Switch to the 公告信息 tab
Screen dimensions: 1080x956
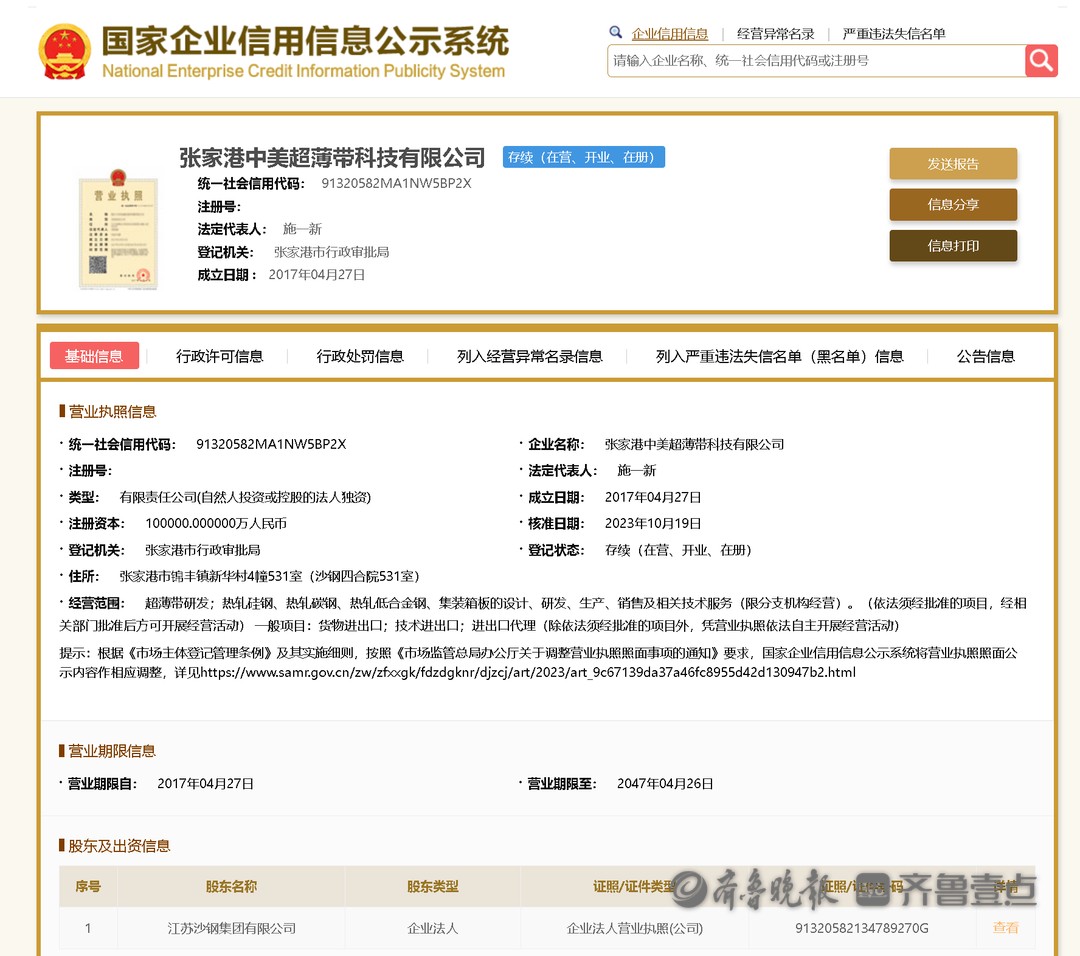[x=985, y=357]
